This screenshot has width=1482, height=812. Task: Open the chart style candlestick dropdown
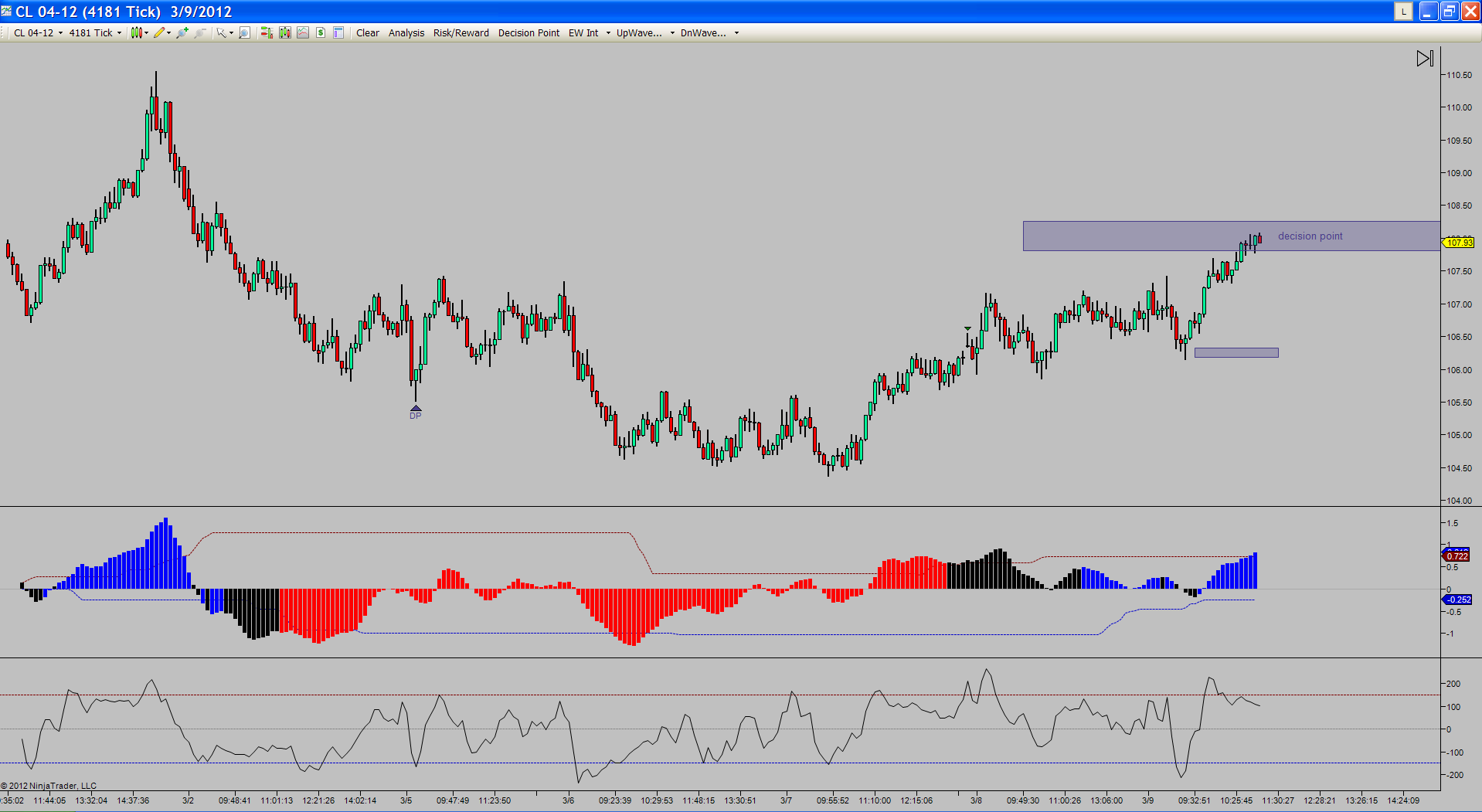[x=139, y=32]
